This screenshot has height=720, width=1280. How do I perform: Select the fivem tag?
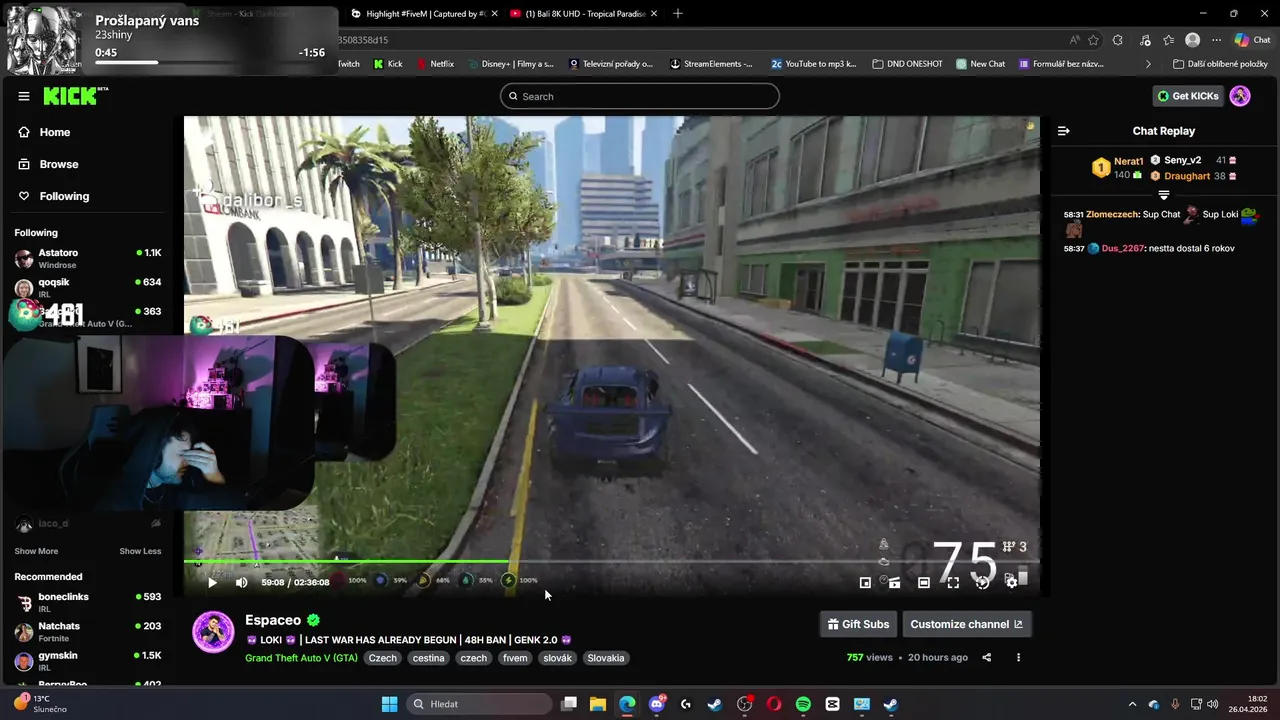tap(515, 658)
